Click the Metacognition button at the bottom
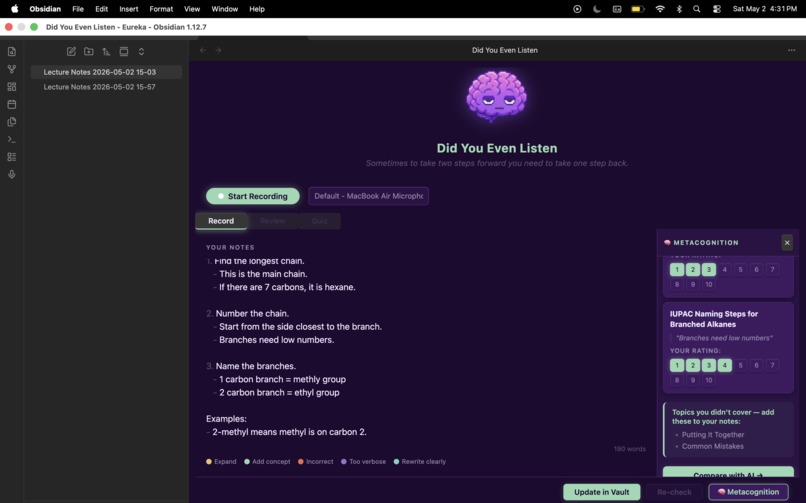 coord(748,492)
